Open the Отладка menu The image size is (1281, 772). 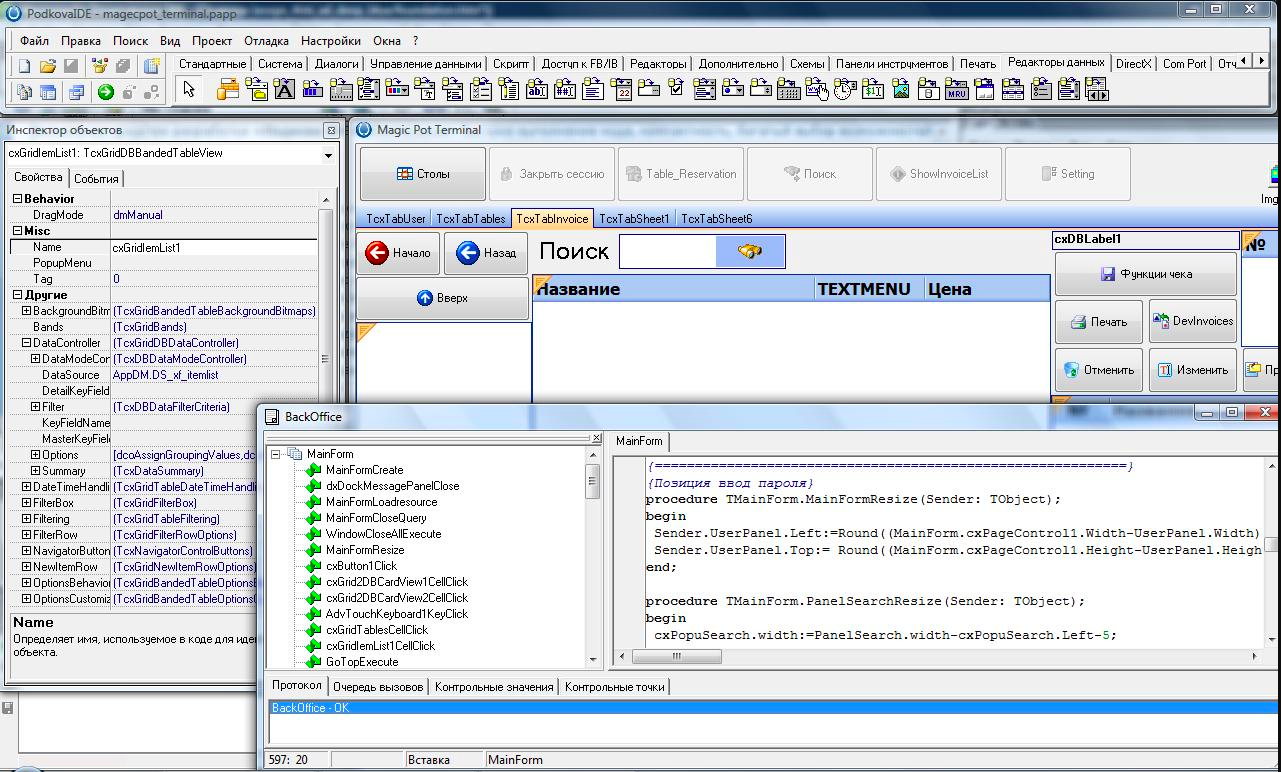266,41
